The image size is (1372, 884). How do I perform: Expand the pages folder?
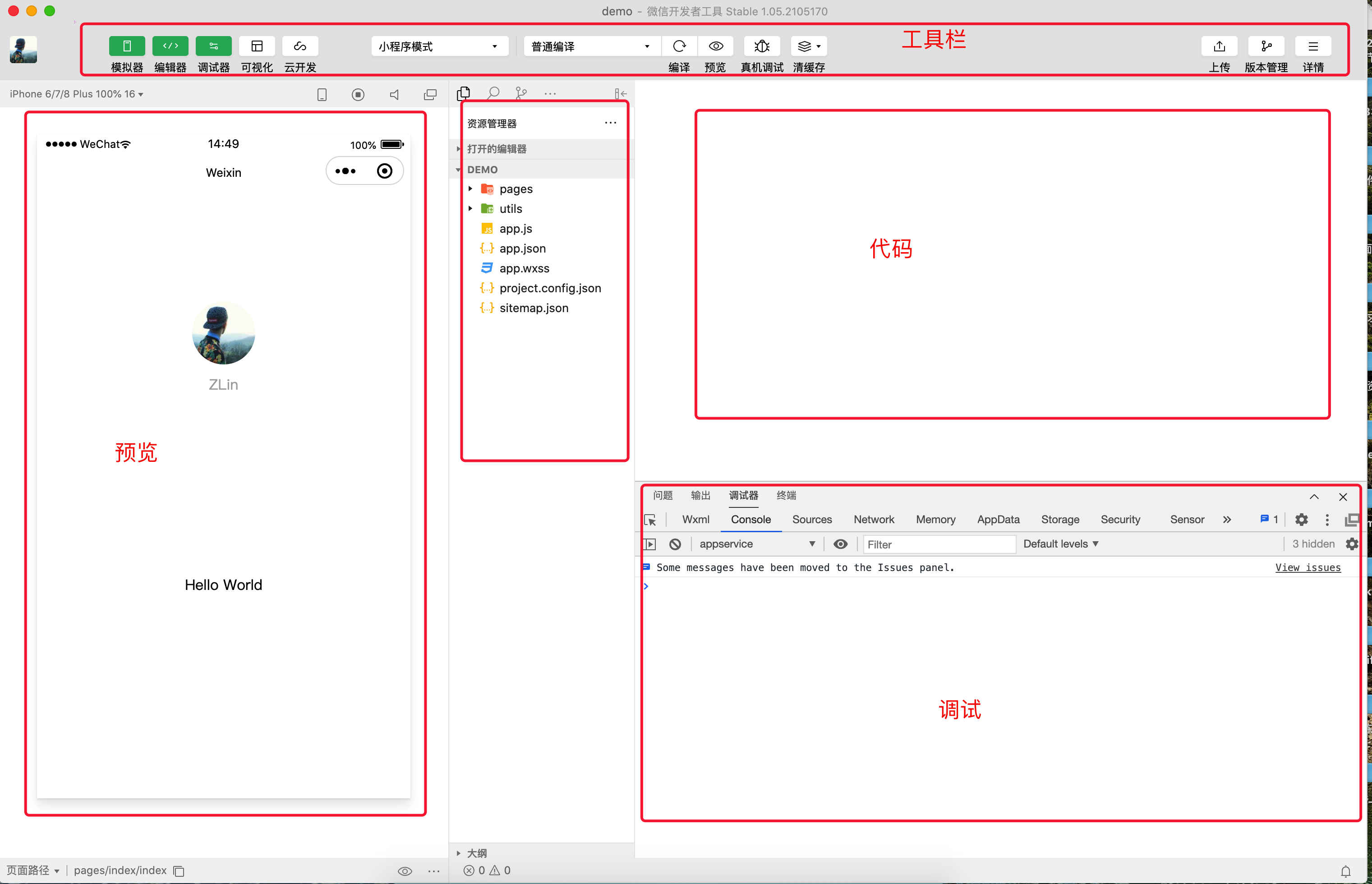coord(516,189)
